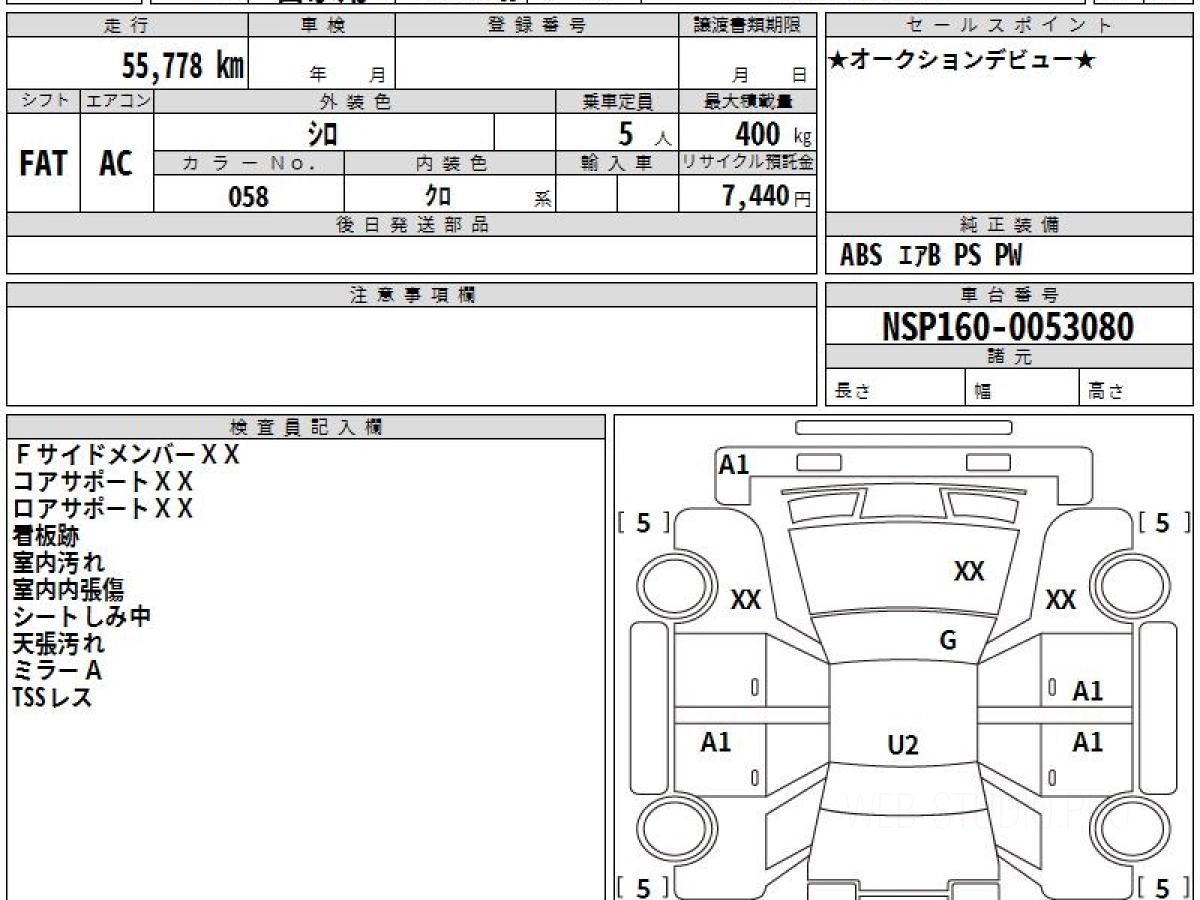Click the 5 人 seating capacity value
Viewport: 1200px width, 900px height.
(643, 133)
